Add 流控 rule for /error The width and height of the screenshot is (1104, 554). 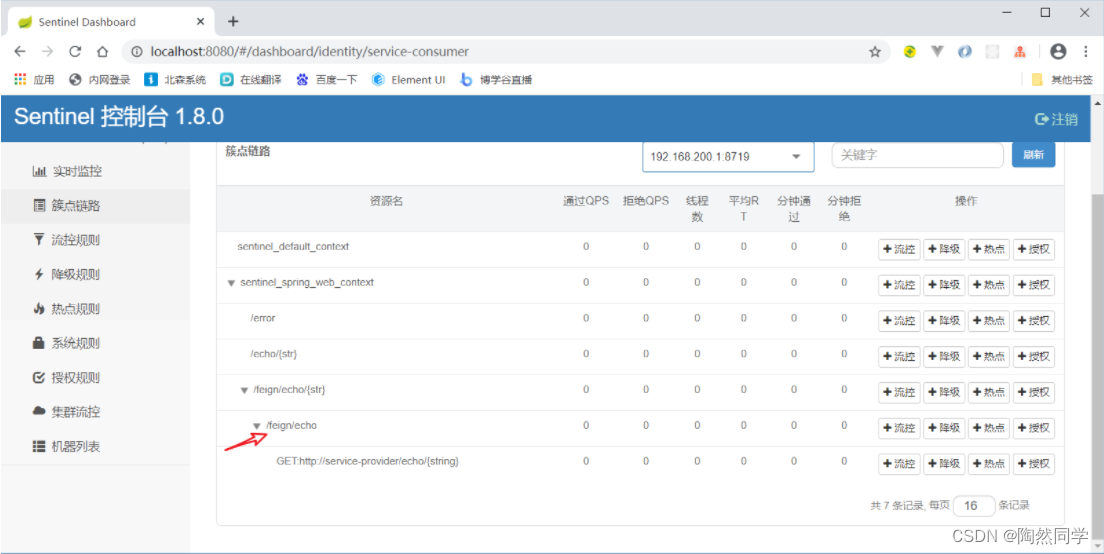[899, 321]
